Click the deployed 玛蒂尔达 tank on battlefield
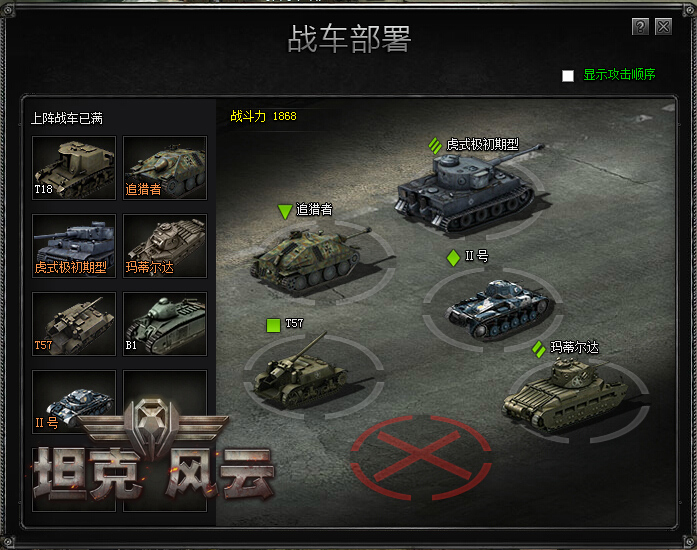 pyautogui.click(x=565, y=393)
